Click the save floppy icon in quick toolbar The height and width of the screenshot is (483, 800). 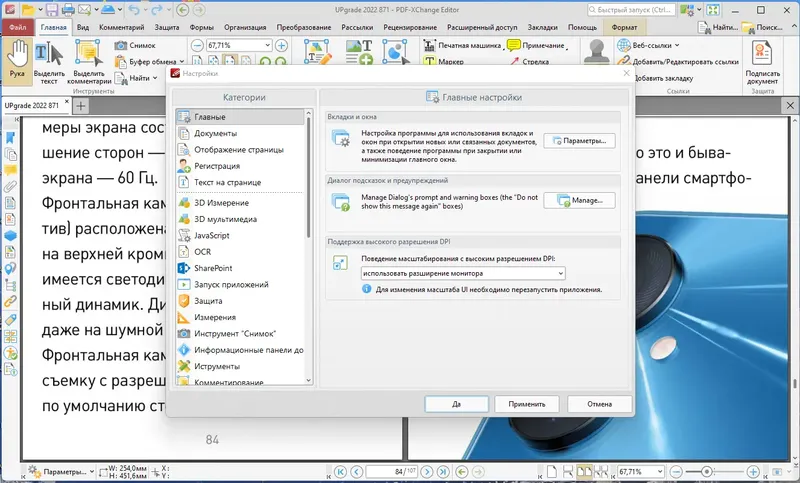[52, 10]
